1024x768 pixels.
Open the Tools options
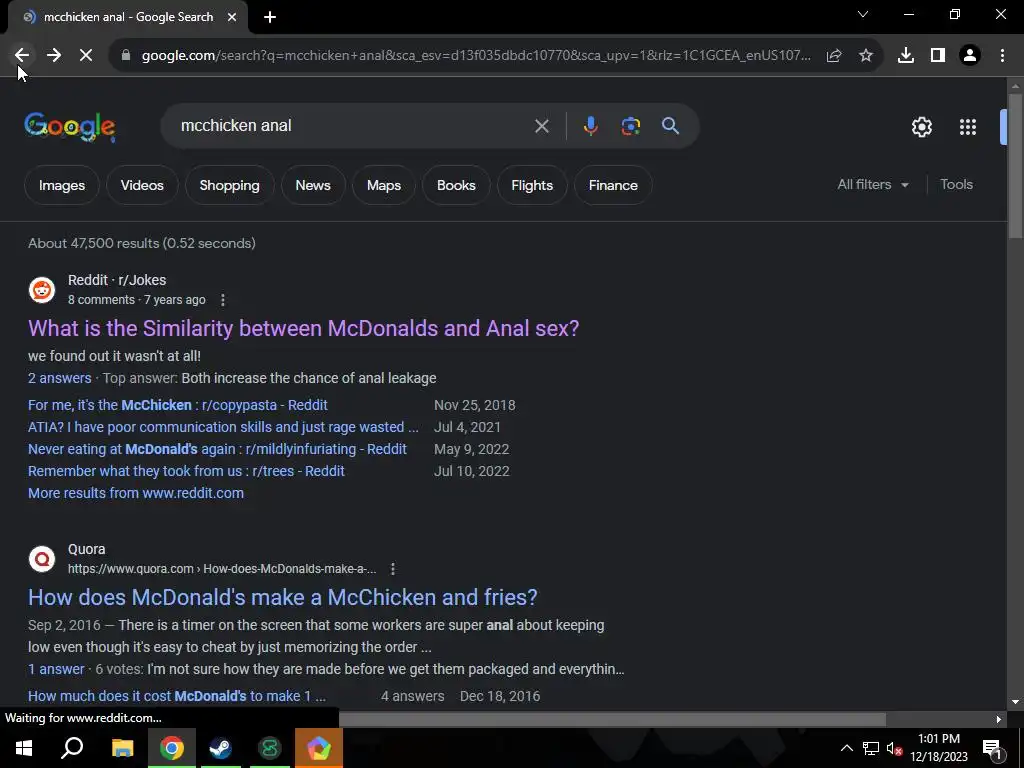pos(956,185)
